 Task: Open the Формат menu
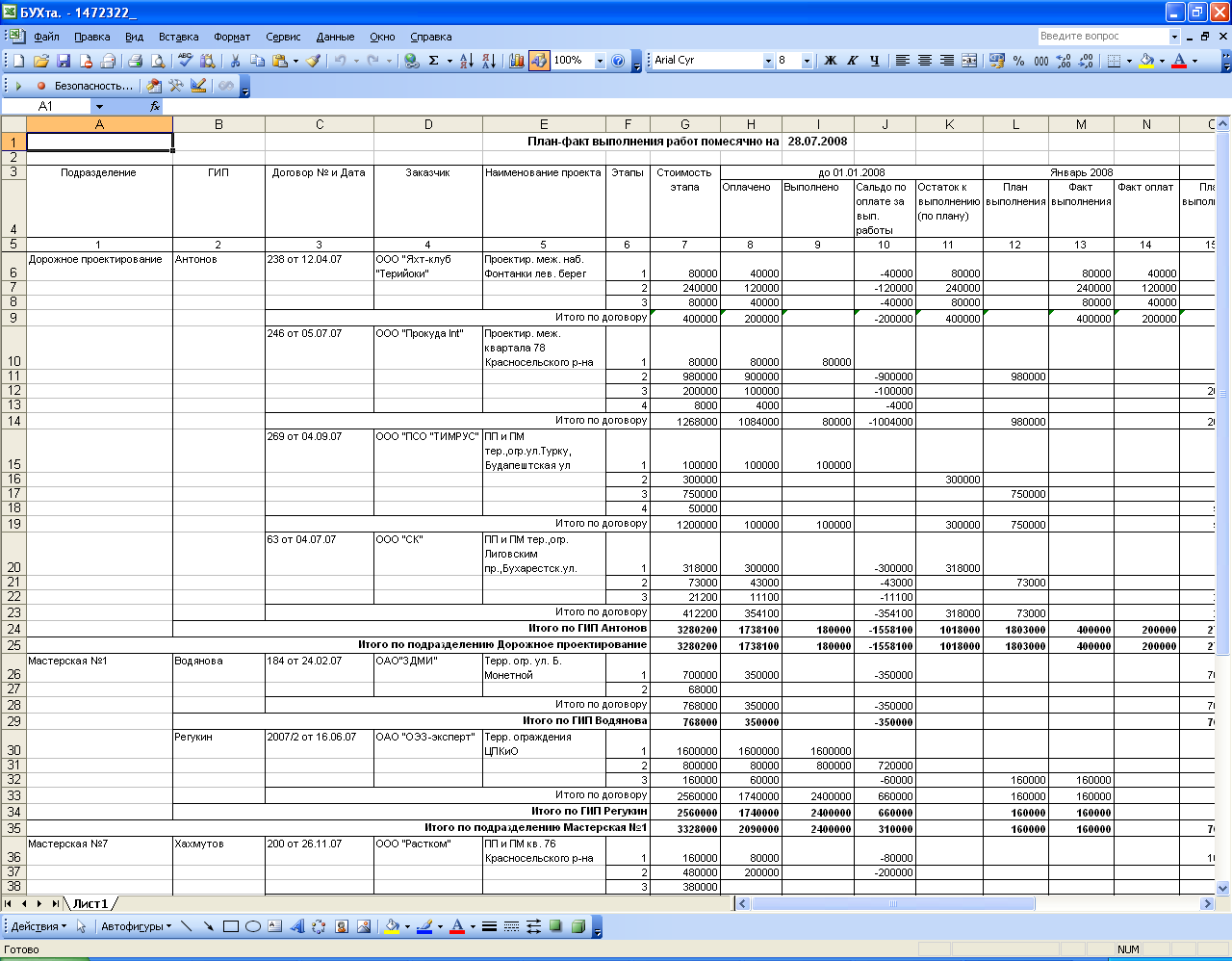(x=232, y=37)
